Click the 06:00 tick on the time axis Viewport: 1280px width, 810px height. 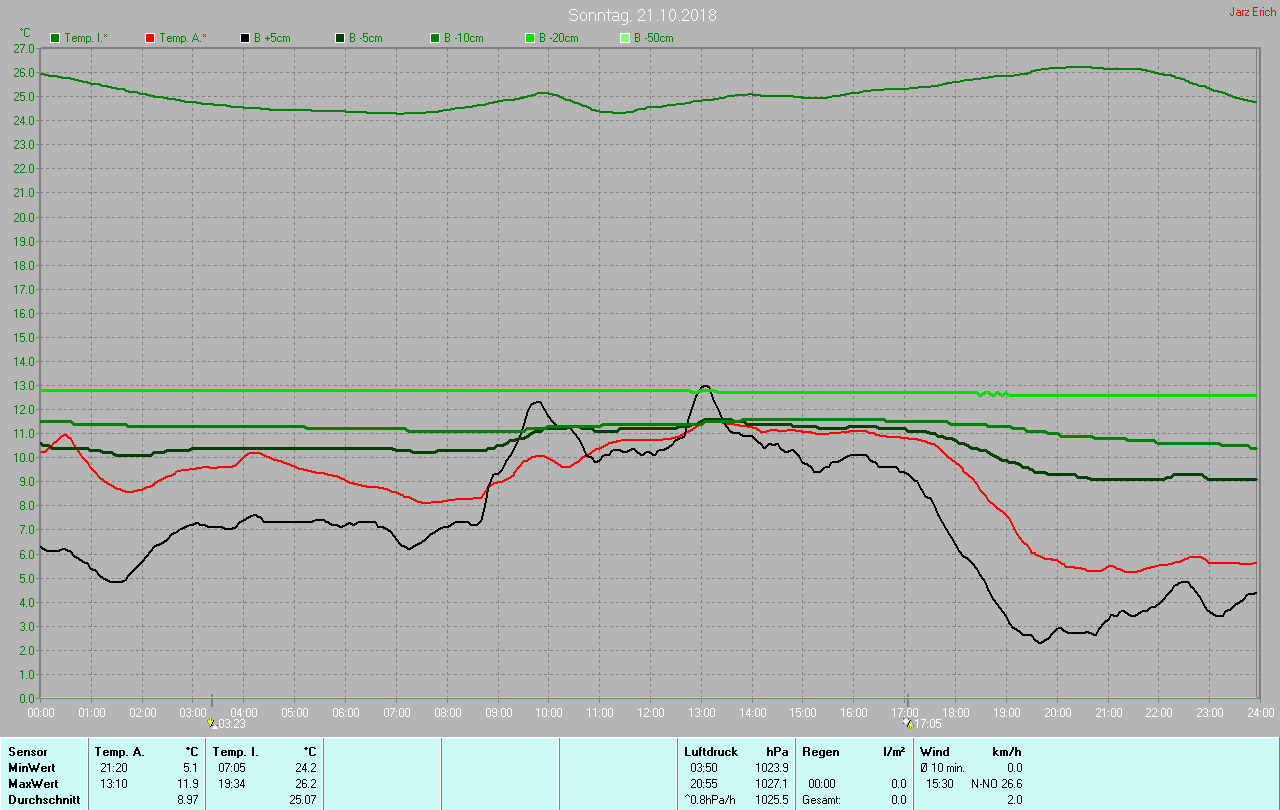[x=346, y=712]
